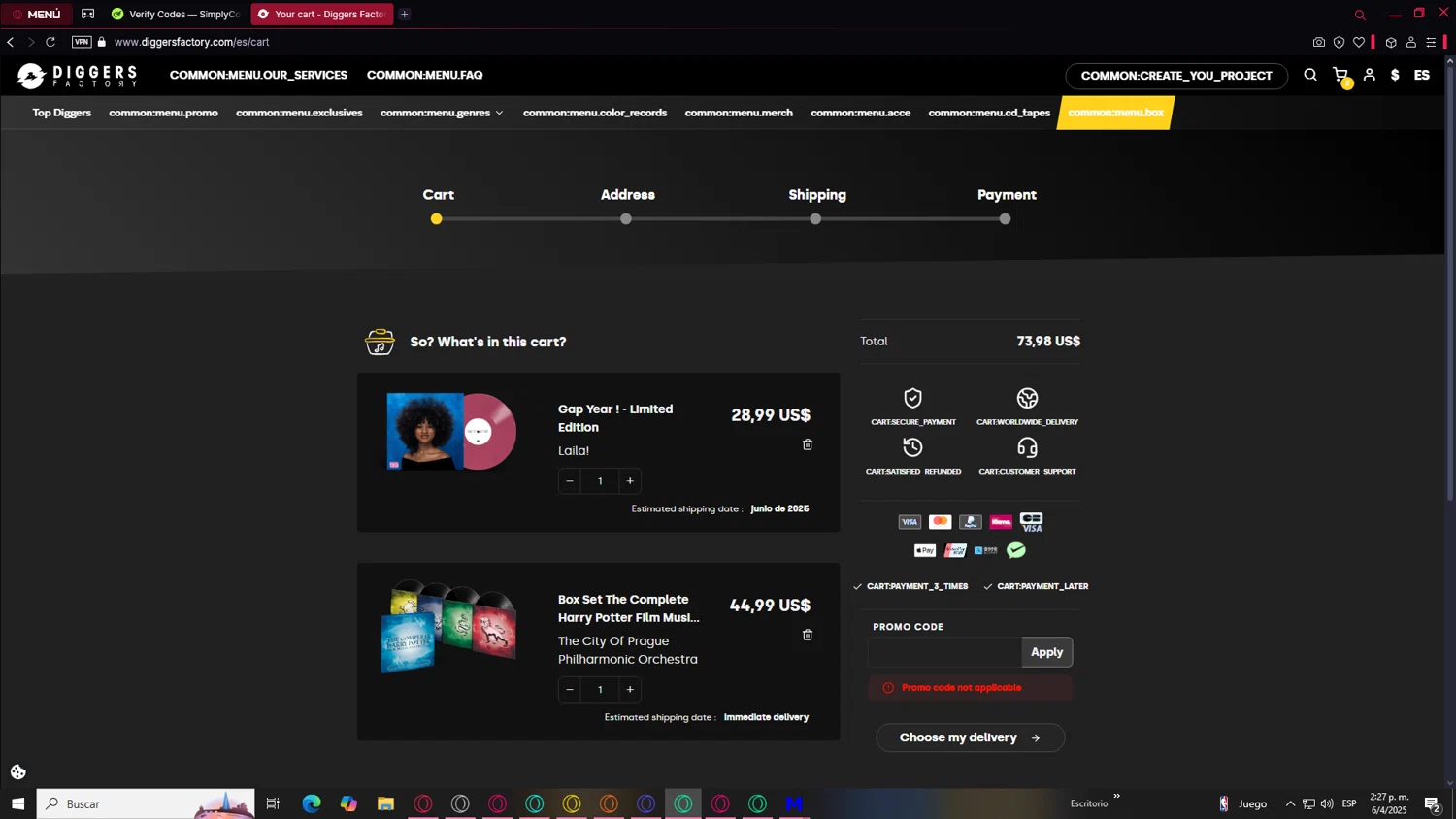Open common:menu.color_records menu item

coord(595,113)
